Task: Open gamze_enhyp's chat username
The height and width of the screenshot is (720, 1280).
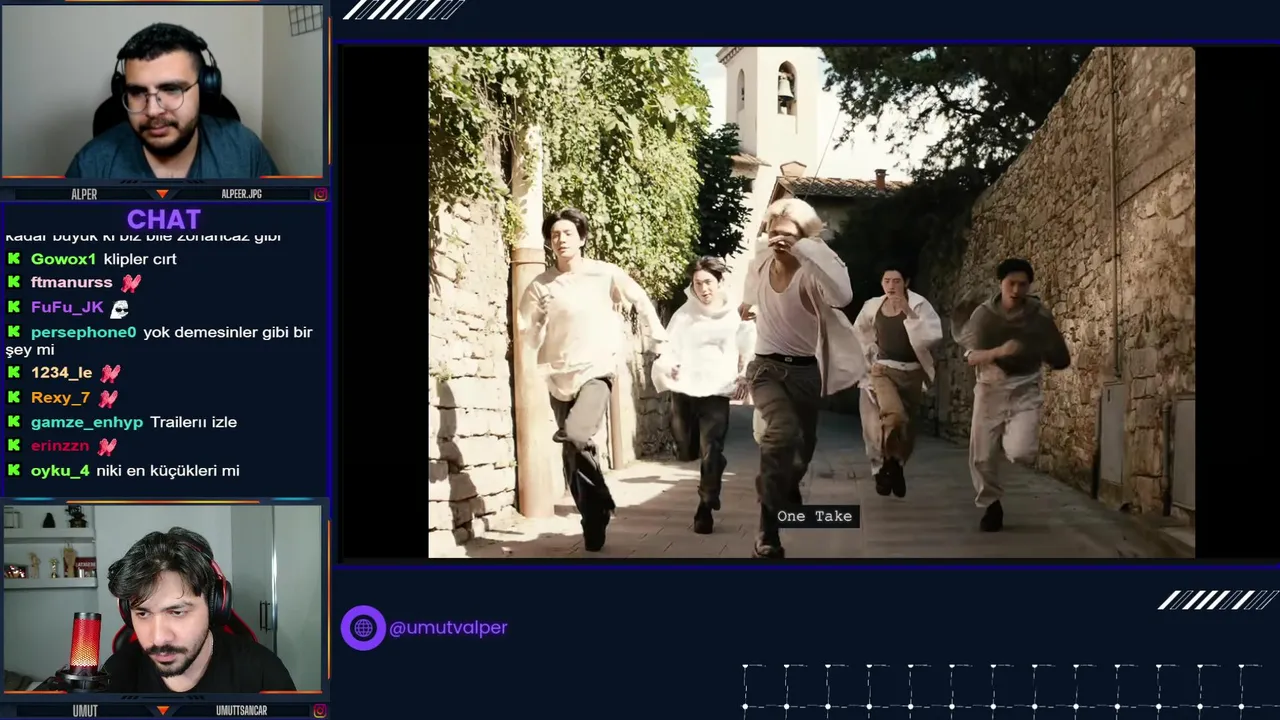Action: click(x=87, y=422)
